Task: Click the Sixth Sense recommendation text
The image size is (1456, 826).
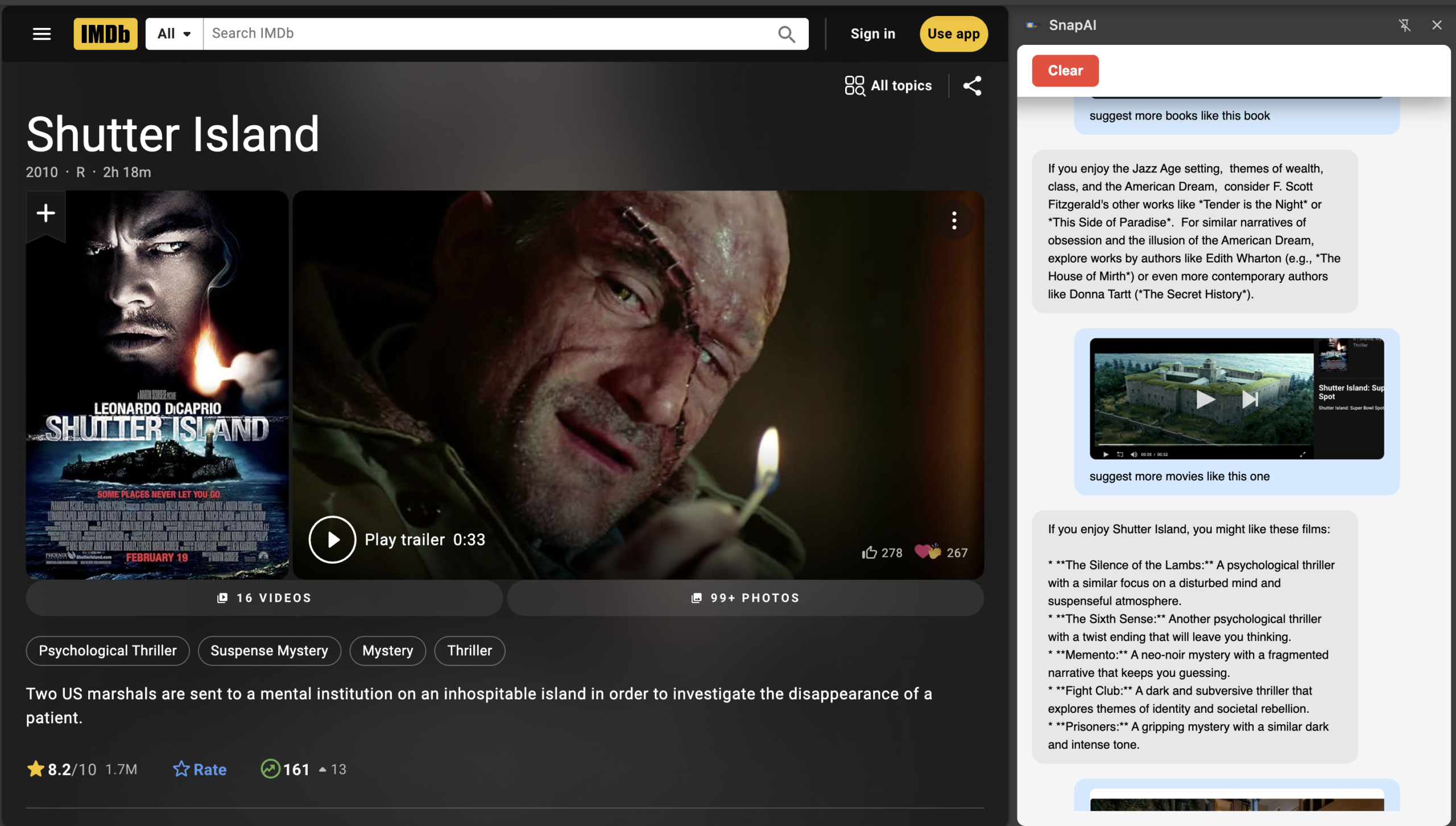Action: (x=1185, y=627)
